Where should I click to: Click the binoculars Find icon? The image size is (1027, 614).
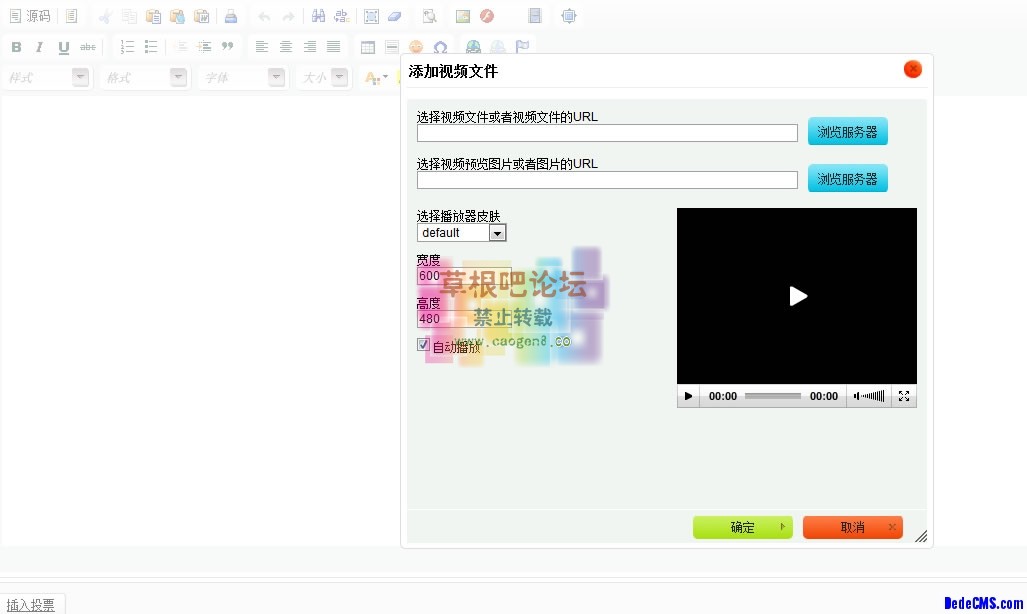click(318, 16)
